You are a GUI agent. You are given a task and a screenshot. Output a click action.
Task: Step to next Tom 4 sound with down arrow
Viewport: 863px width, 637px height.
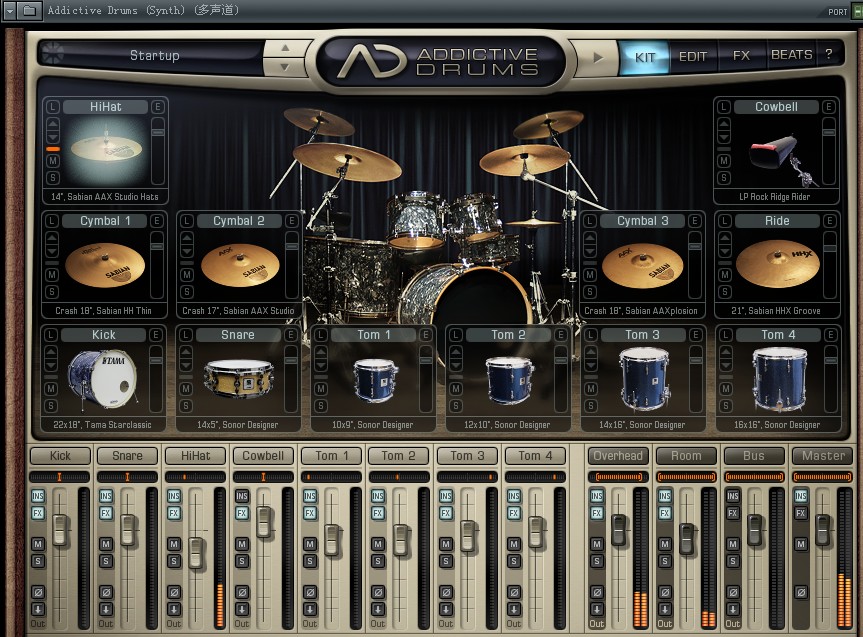726,364
